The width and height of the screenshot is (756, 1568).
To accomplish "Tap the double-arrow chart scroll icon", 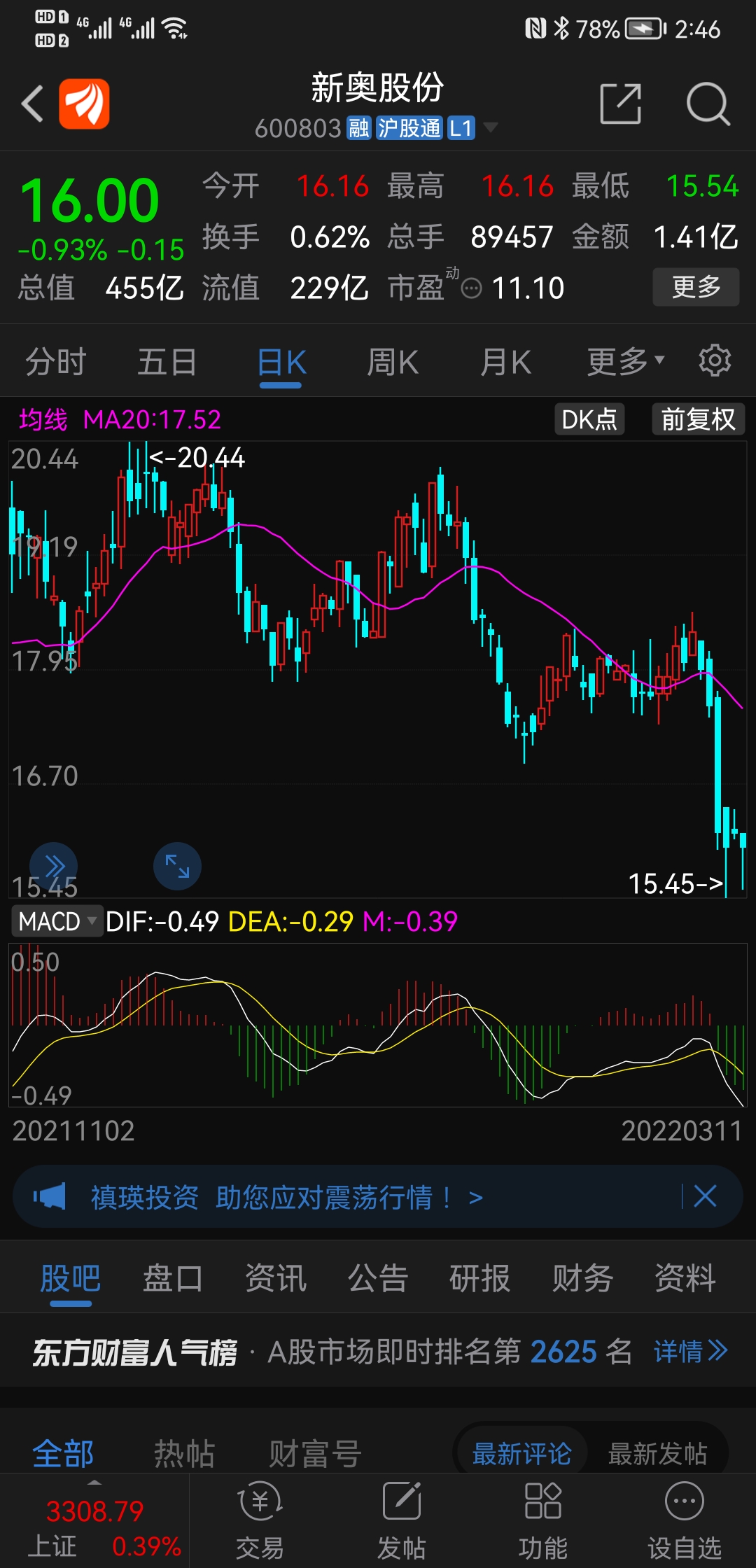I will (53, 866).
